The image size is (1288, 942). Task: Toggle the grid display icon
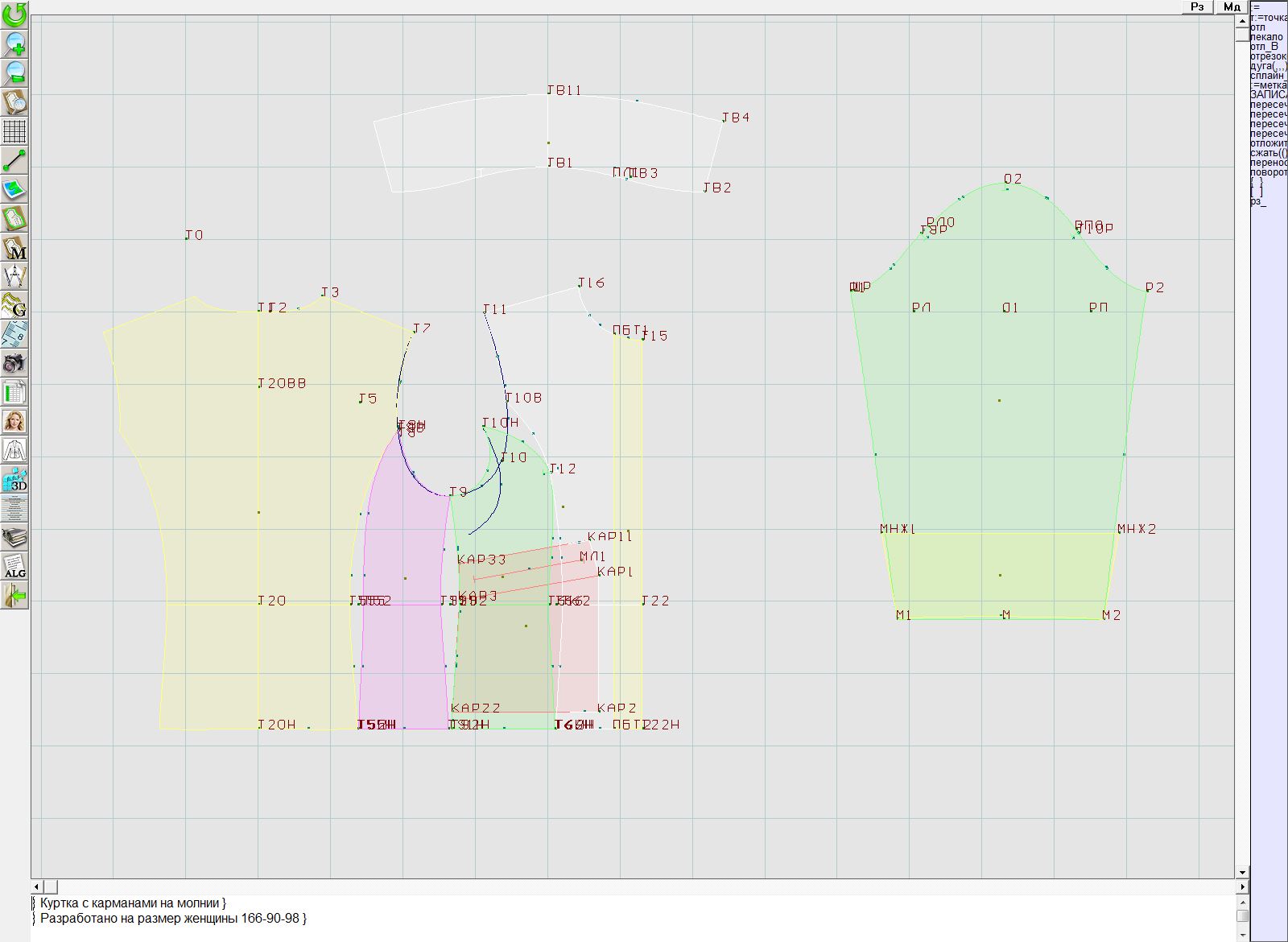[x=14, y=131]
